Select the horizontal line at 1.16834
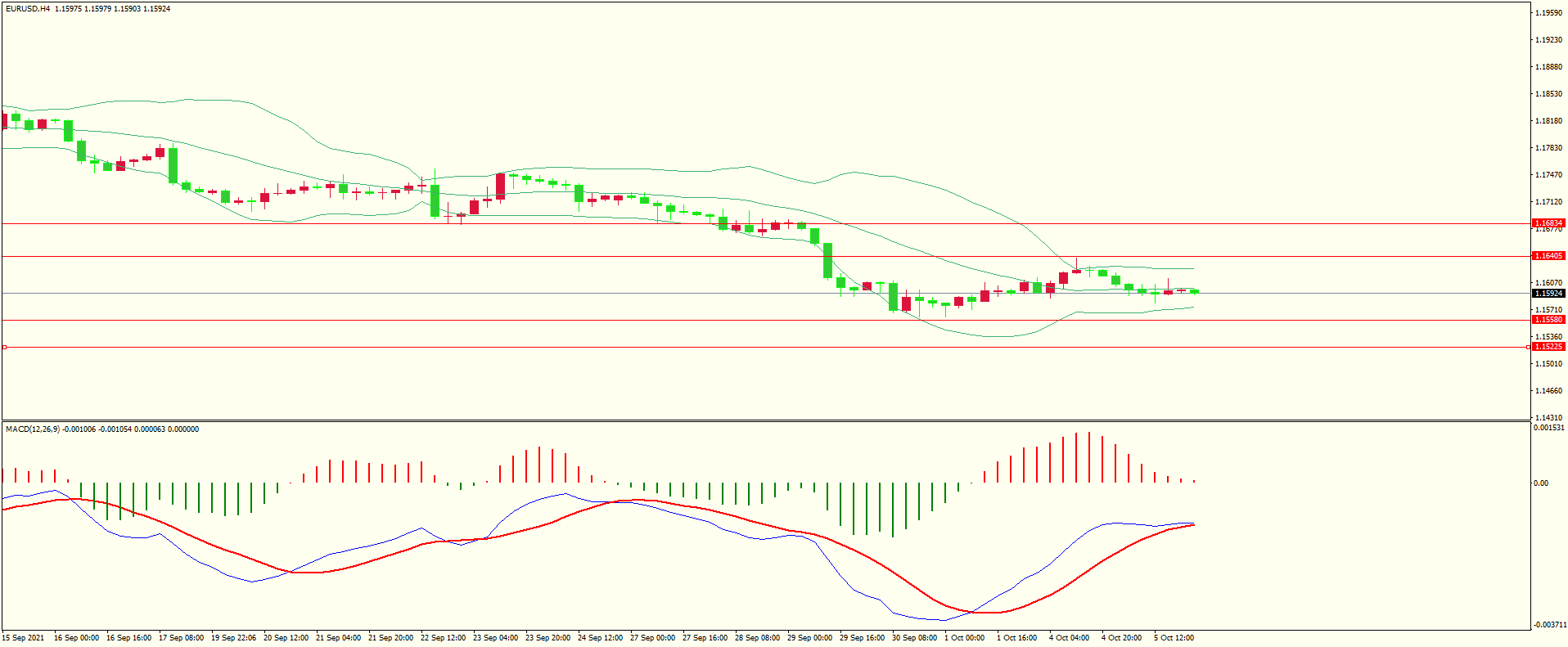The width and height of the screenshot is (1568, 647). click(x=766, y=223)
